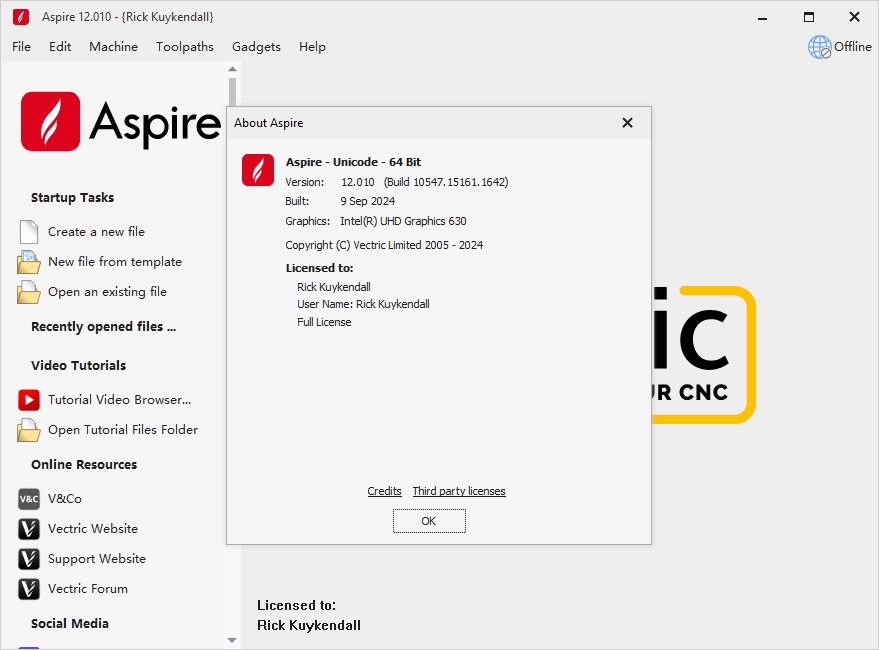This screenshot has height=650, width=879.
Task: Open the Gadgets menu
Action: 256,47
